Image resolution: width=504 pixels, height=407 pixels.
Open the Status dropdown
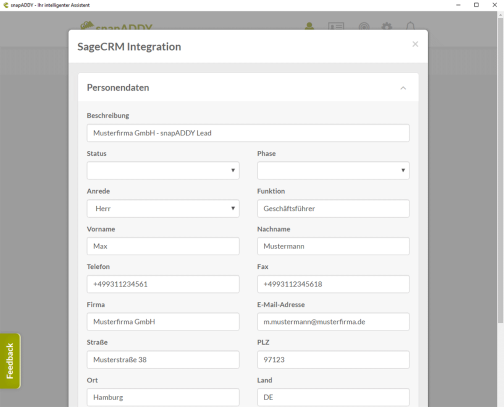(x=163, y=171)
